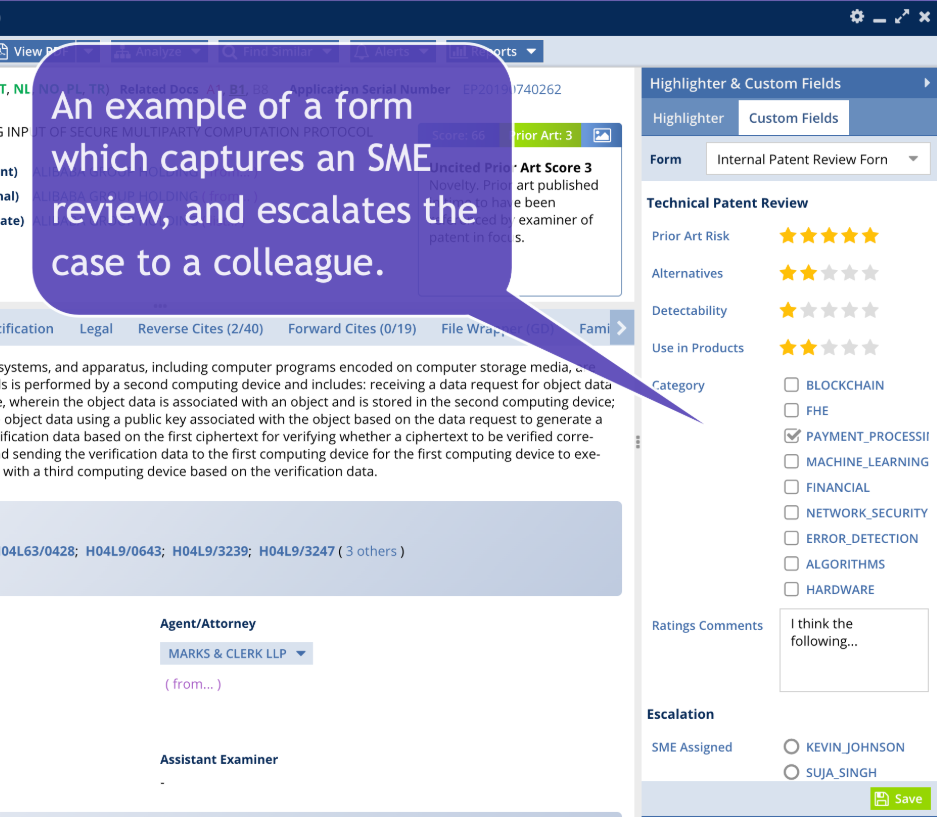Show the 3 others classification codes

point(371,551)
